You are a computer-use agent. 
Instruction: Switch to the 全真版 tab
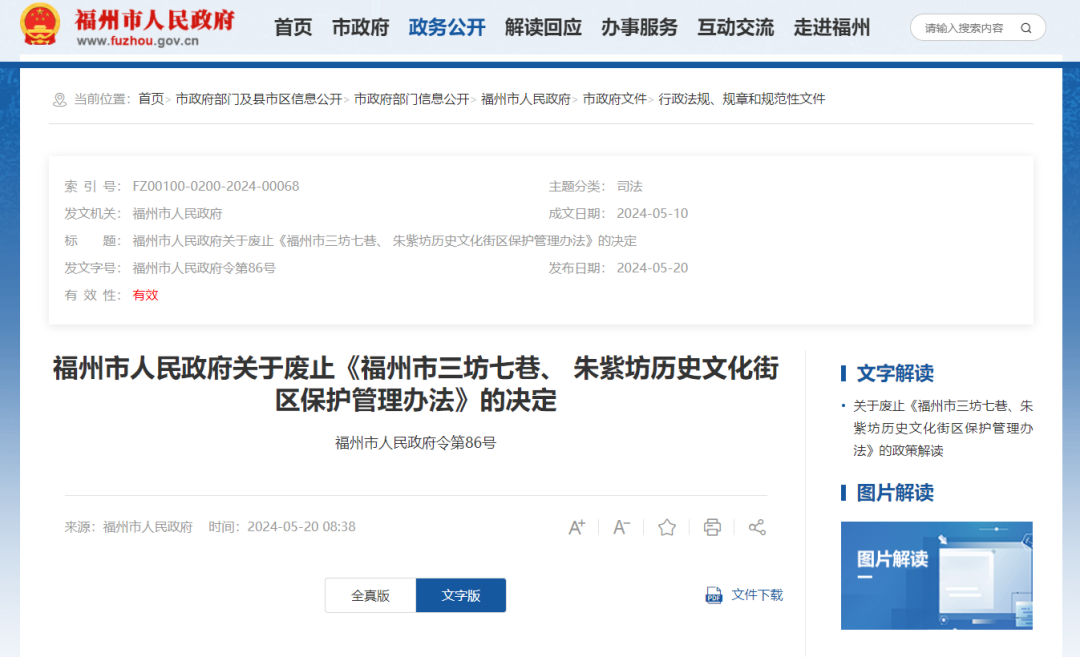tap(371, 596)
